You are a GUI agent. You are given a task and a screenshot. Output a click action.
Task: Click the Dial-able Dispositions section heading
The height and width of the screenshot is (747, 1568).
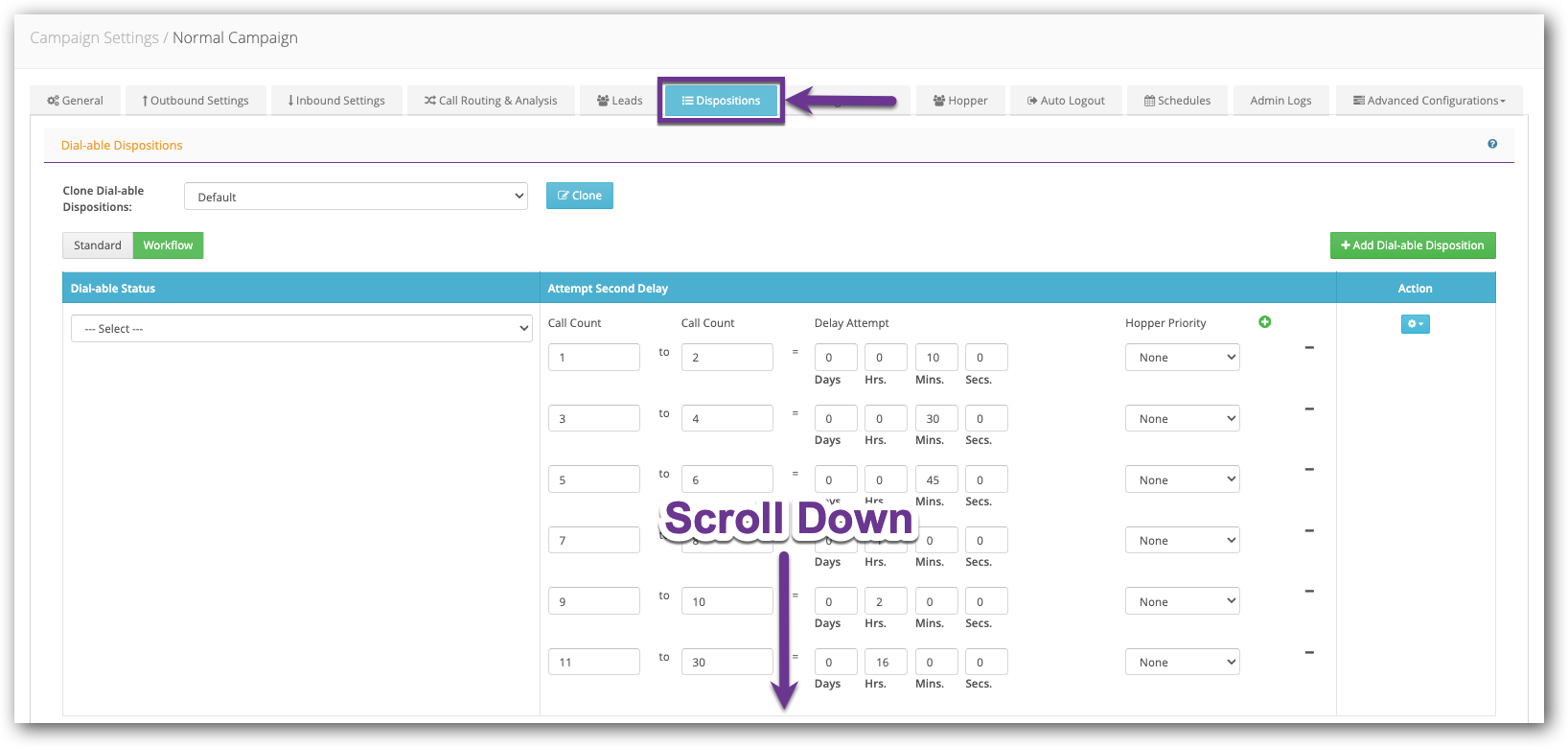122,146
